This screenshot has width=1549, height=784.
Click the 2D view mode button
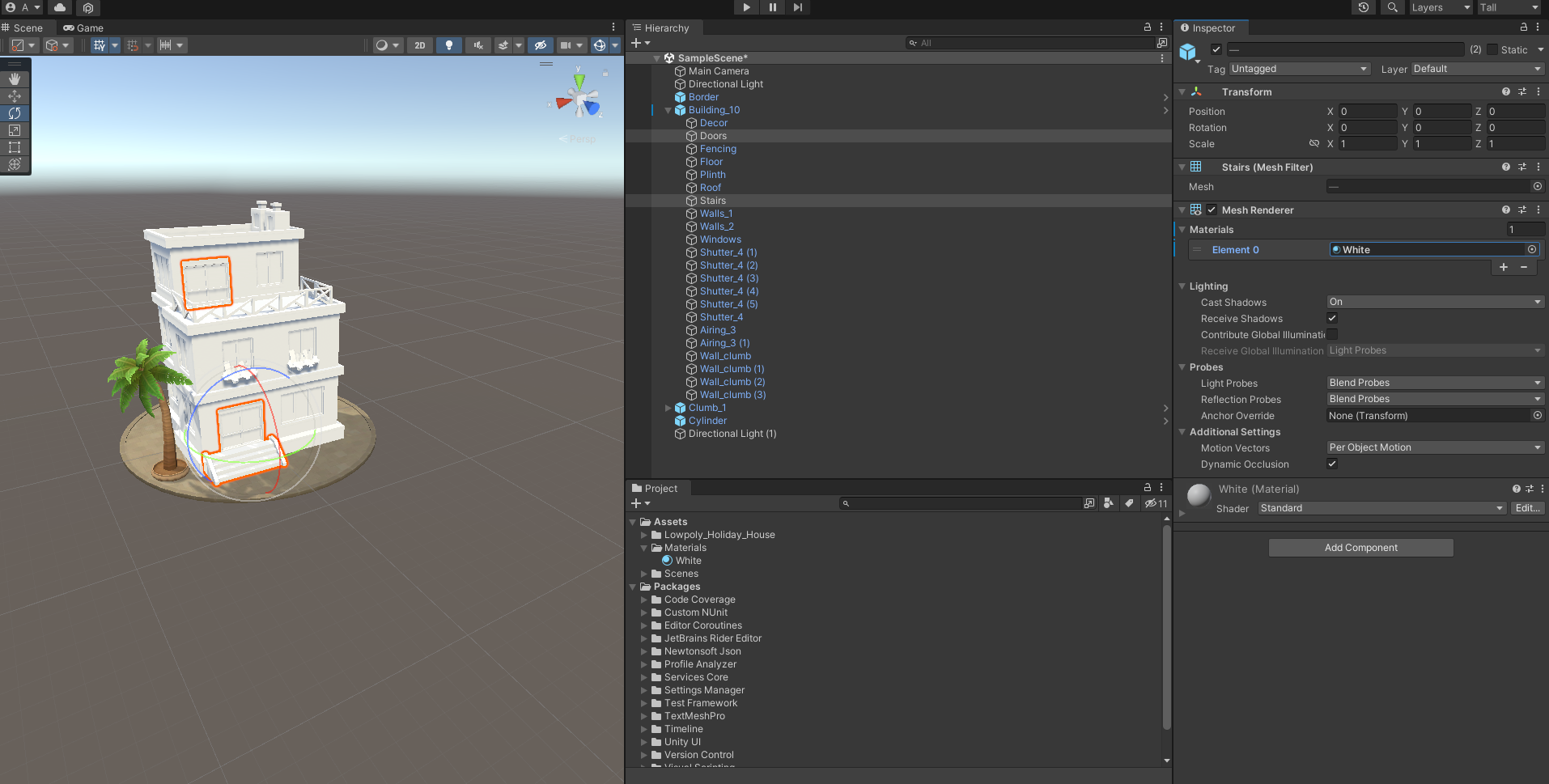click(x=419, y=45)
